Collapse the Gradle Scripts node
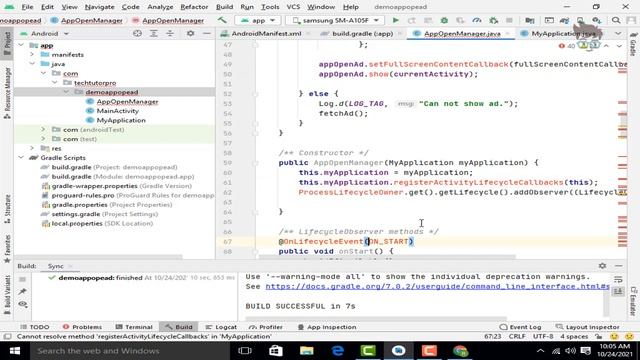Image resolution: width=640 pixels, height=360 pixels. (21, 158)
